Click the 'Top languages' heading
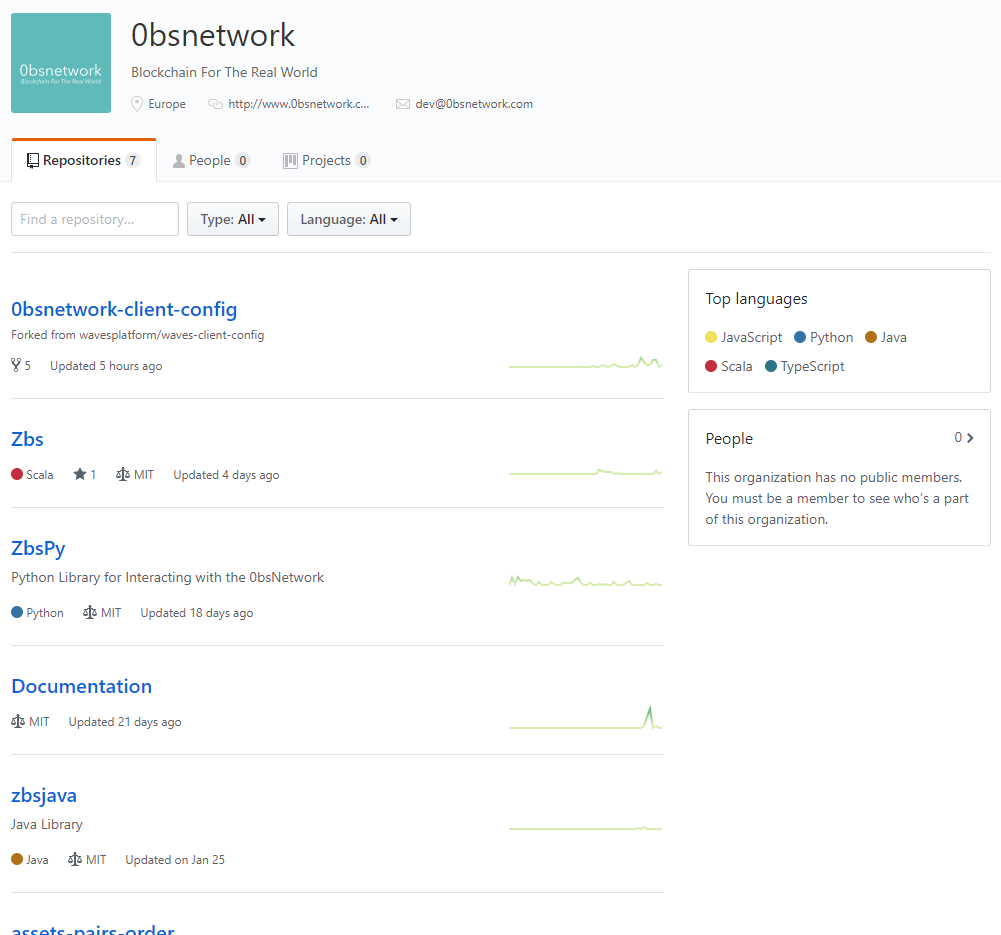 (x=756, y=299)
